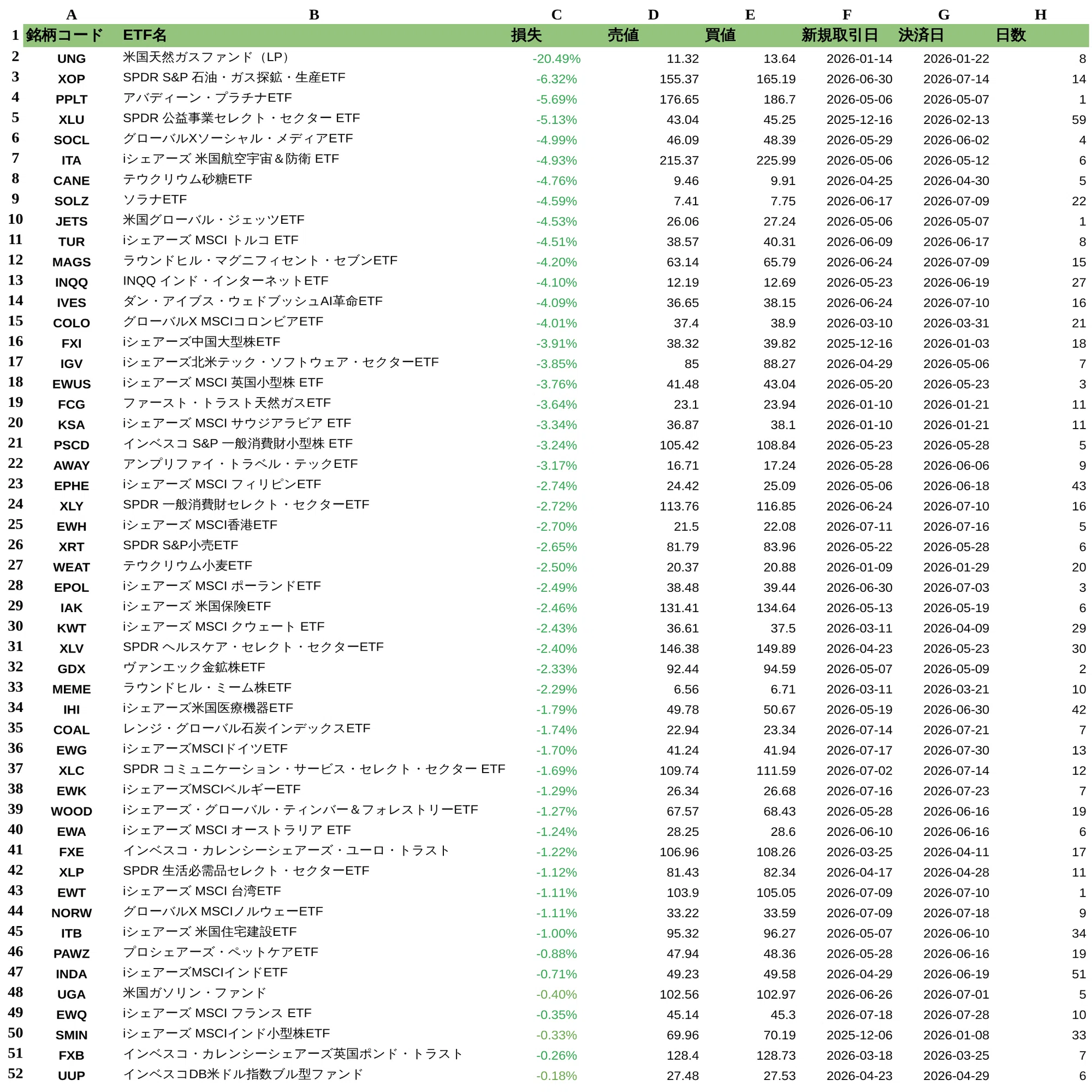Select column B header
This screenshot has width=1092, height=1092.
314,15
